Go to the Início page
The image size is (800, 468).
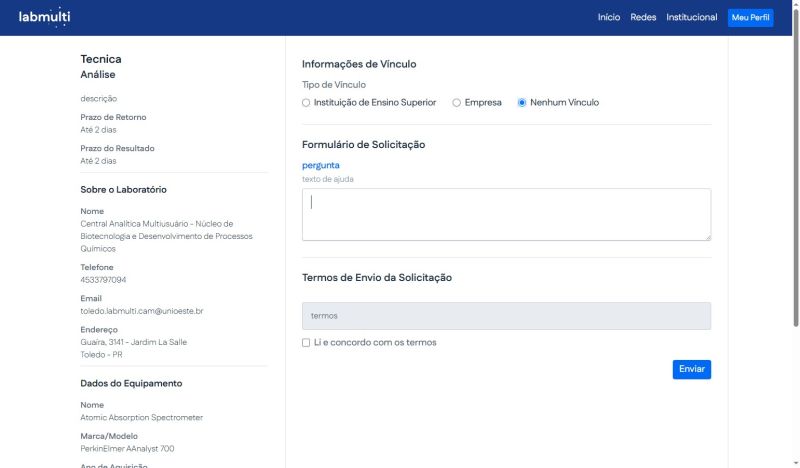[608, 18]
